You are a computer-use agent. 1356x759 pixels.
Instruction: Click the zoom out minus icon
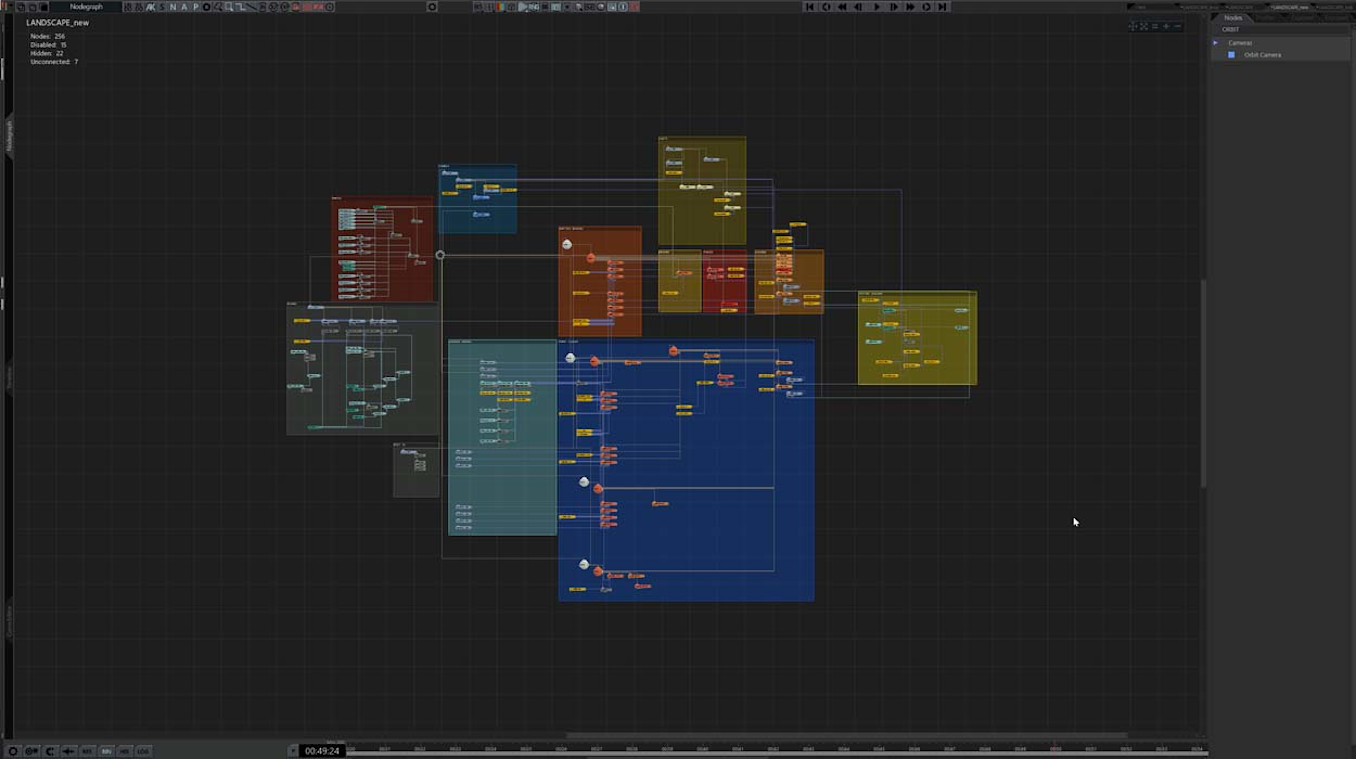point(1177,26)
